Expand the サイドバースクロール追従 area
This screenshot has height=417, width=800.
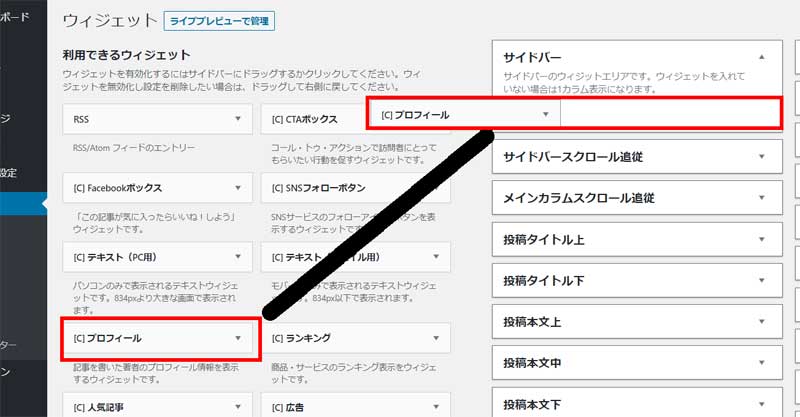click(x=762, y=157)
